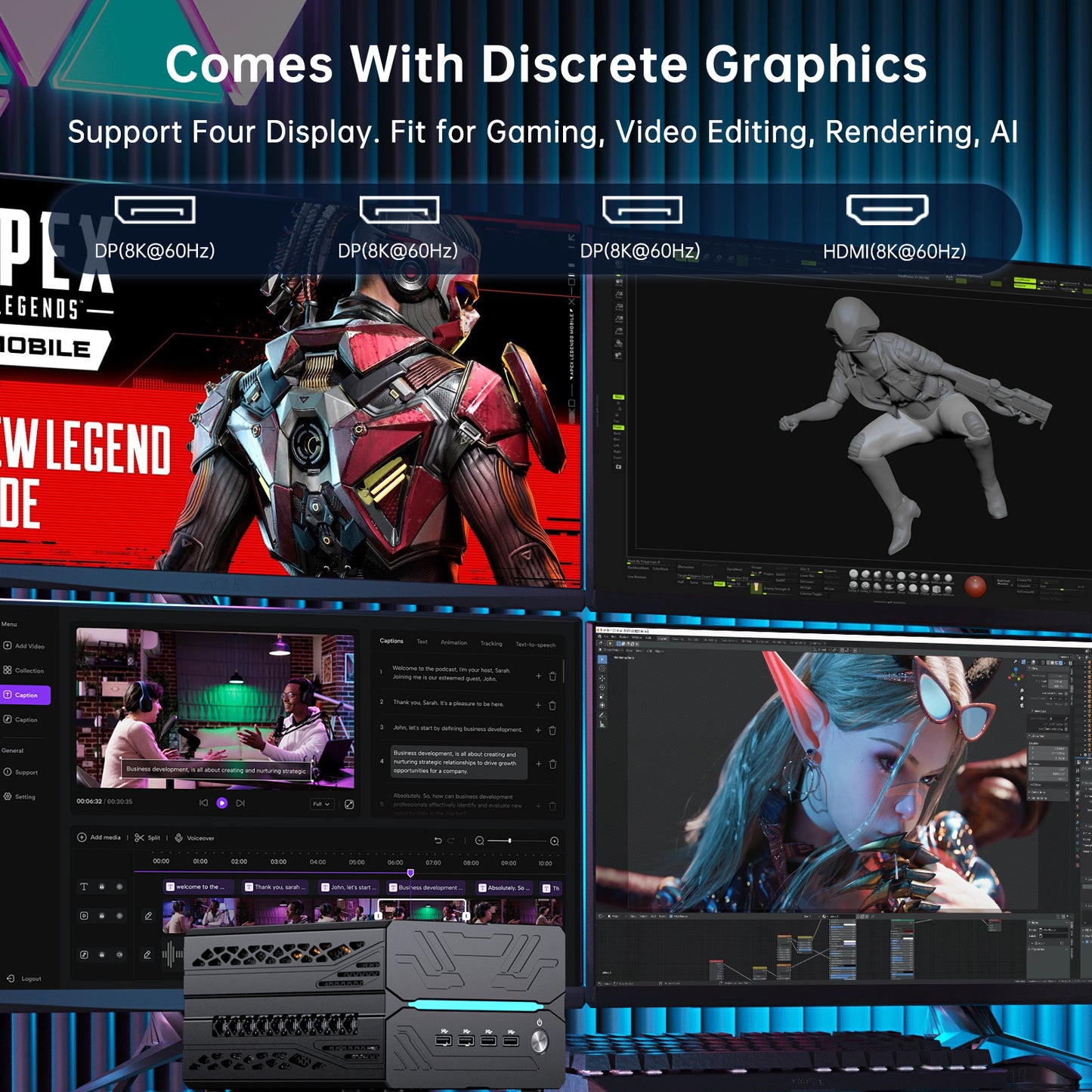The image size is (1092, 1092).
Task: Click the 00:06:32 current timecode
Action: (x=89, y=801)
